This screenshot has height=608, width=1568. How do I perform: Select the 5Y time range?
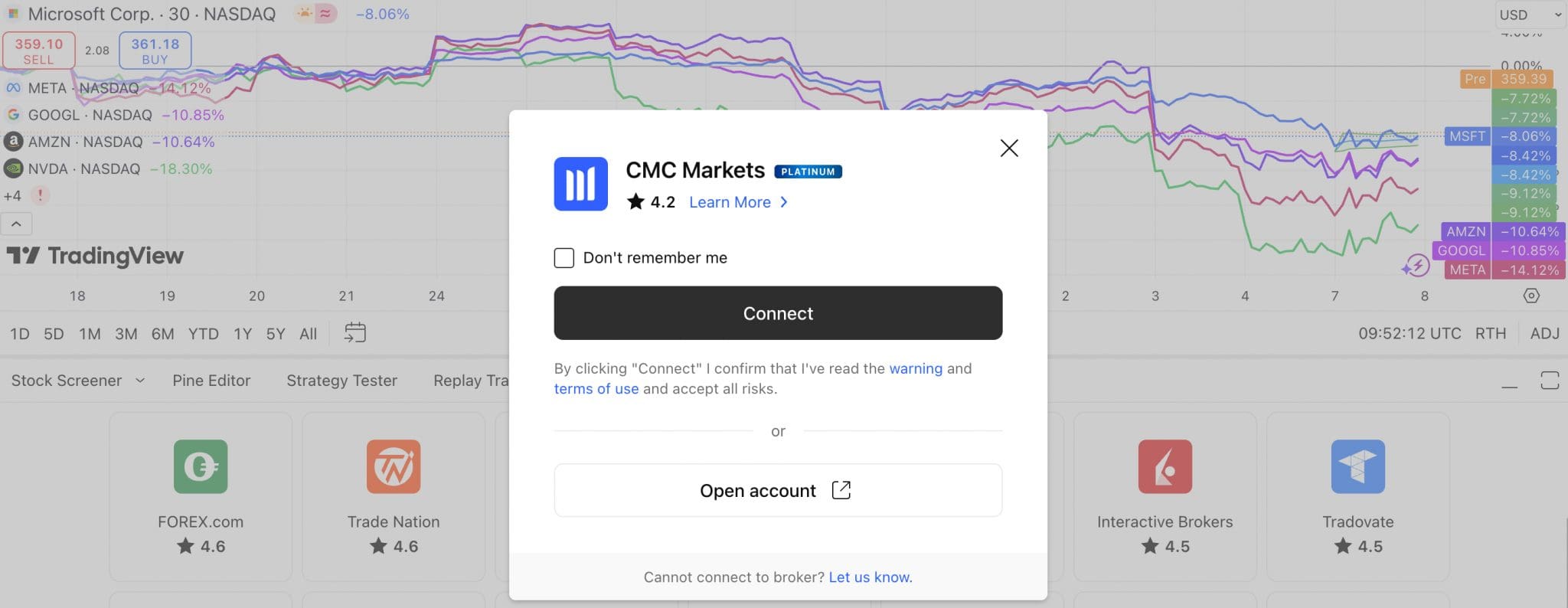click(276, 334)
